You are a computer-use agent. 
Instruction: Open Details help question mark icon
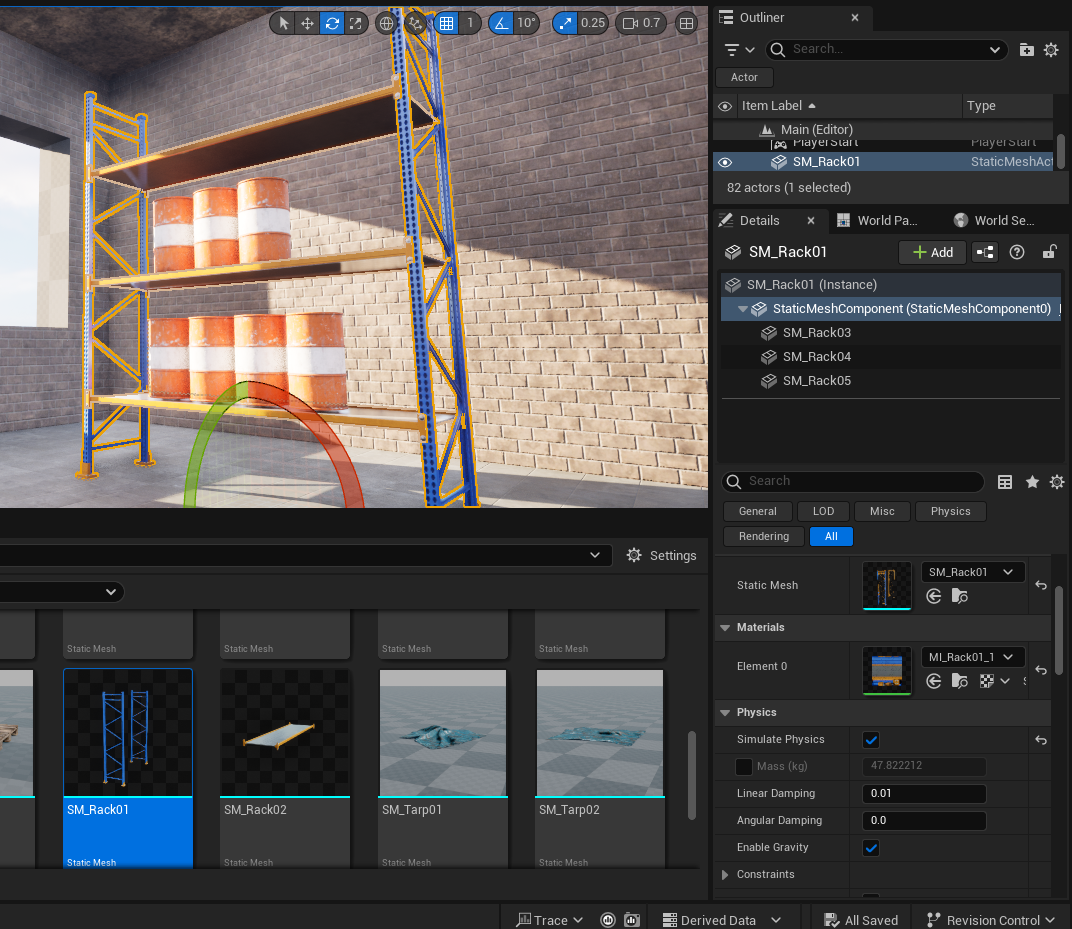pos(1017,252)
